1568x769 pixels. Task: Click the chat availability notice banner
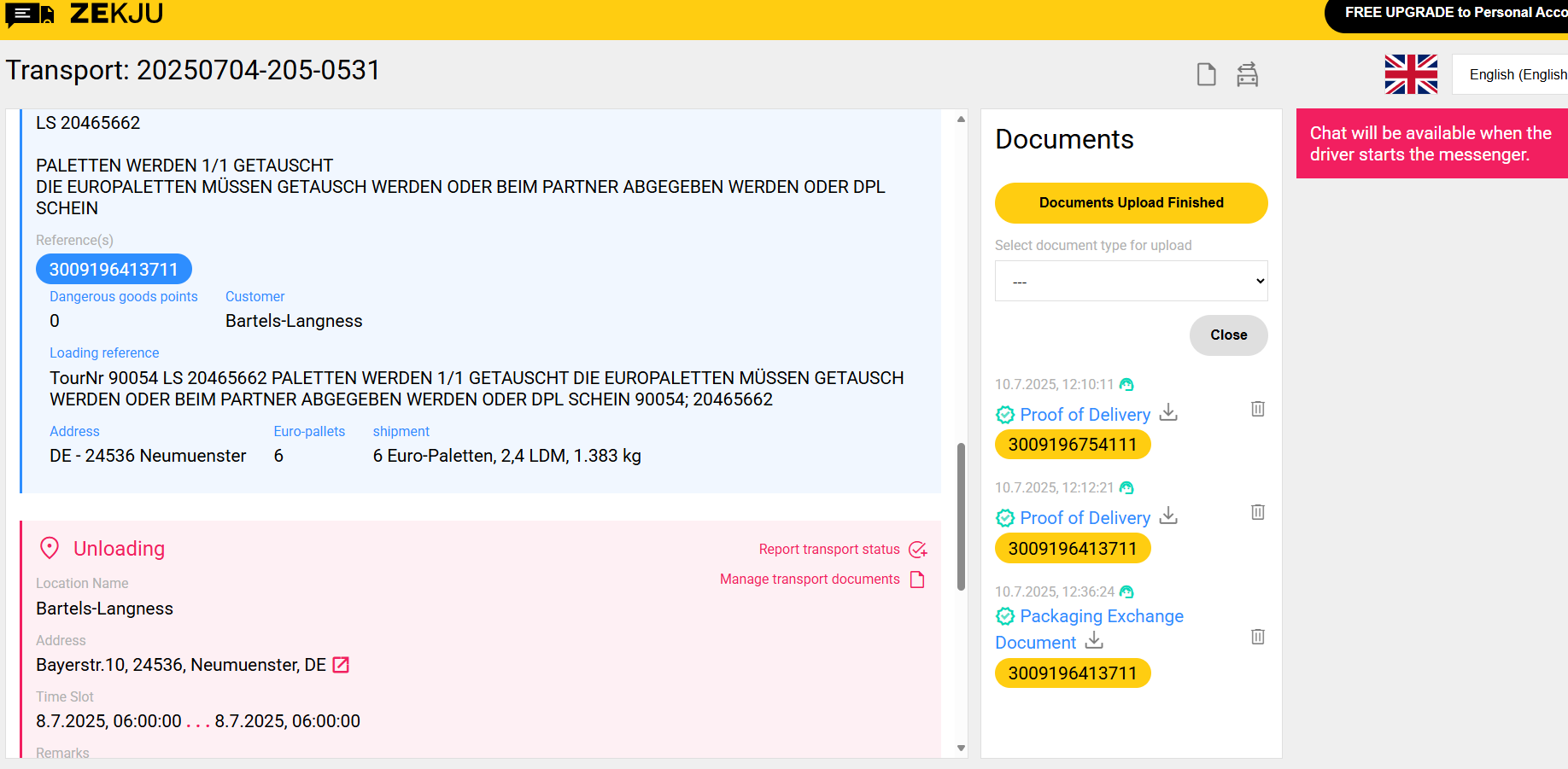point(1431,143)
